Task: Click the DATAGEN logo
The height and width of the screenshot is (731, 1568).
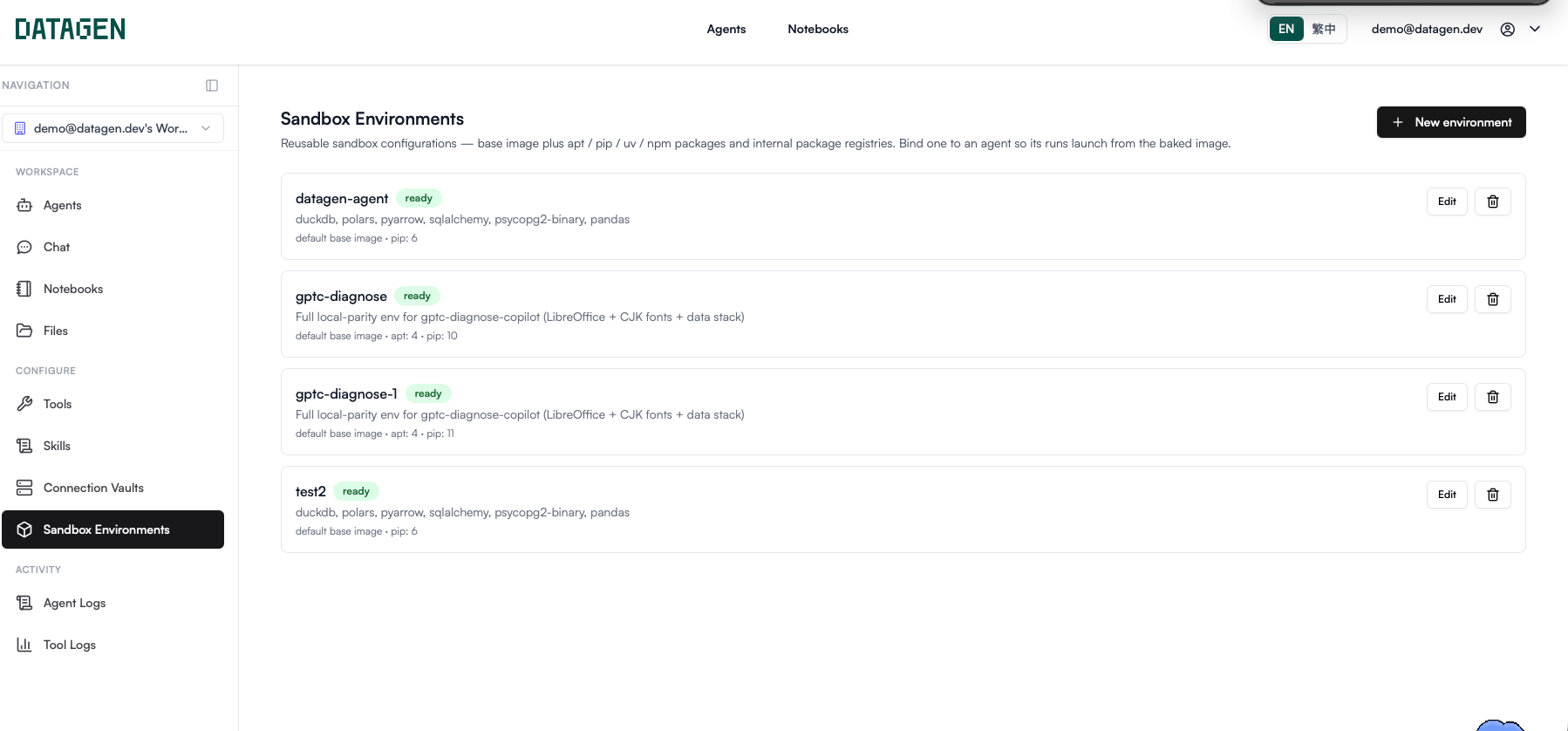Action: pyautogui.click(x=70, y=29)
